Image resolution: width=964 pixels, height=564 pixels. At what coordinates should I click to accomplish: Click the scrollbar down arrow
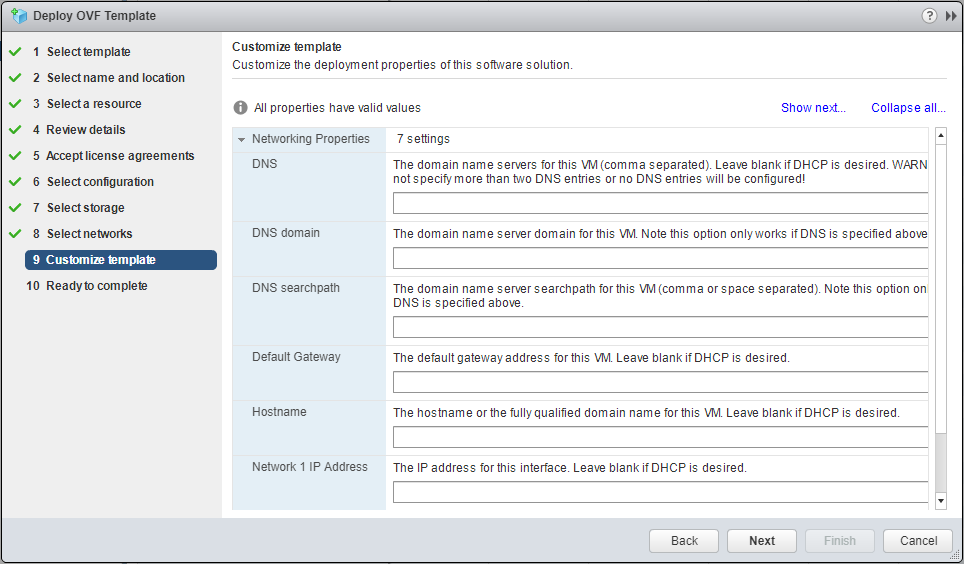(x=940, y=499)
